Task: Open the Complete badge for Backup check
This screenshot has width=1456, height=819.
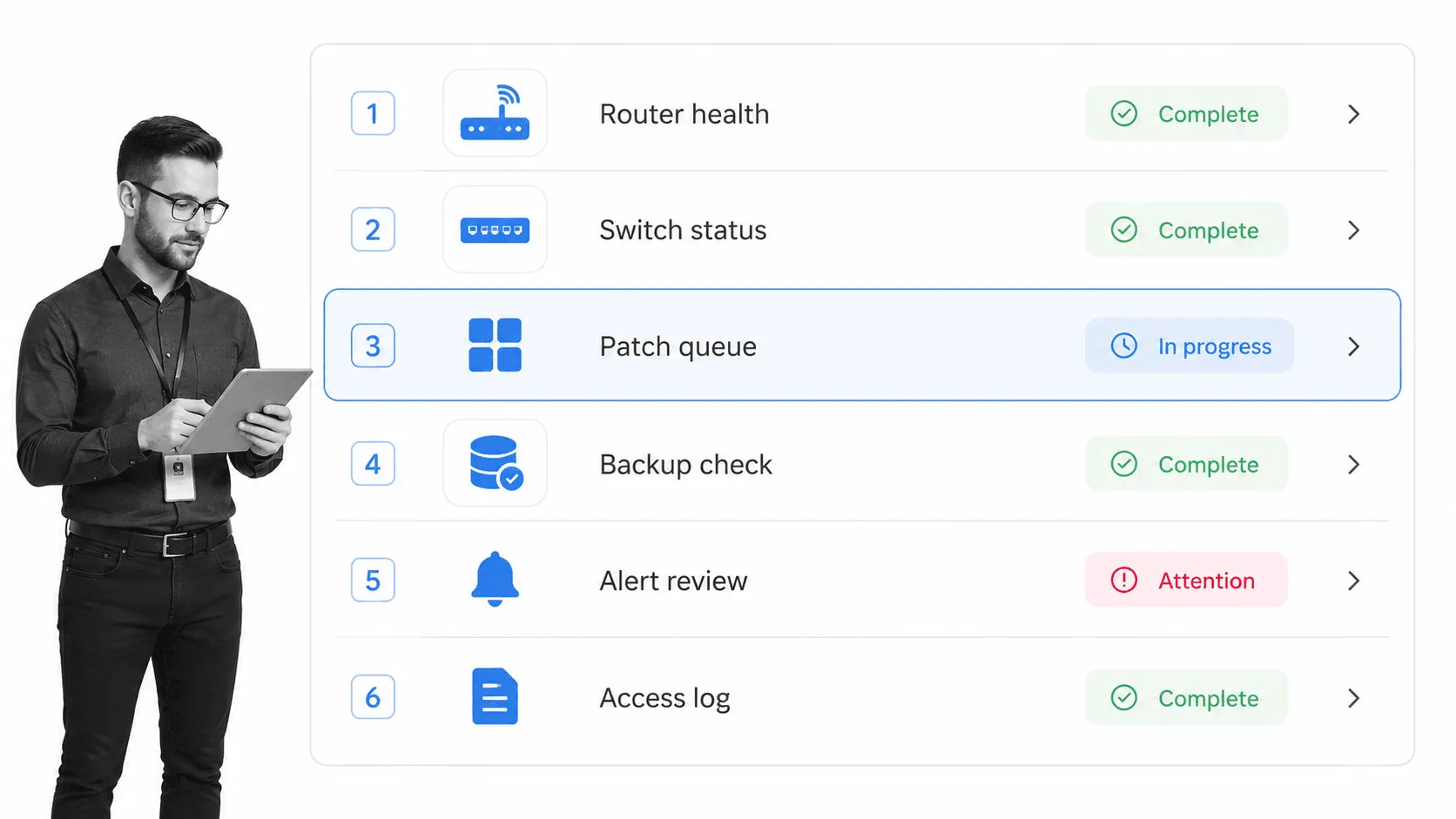Action: point(1186,464)
